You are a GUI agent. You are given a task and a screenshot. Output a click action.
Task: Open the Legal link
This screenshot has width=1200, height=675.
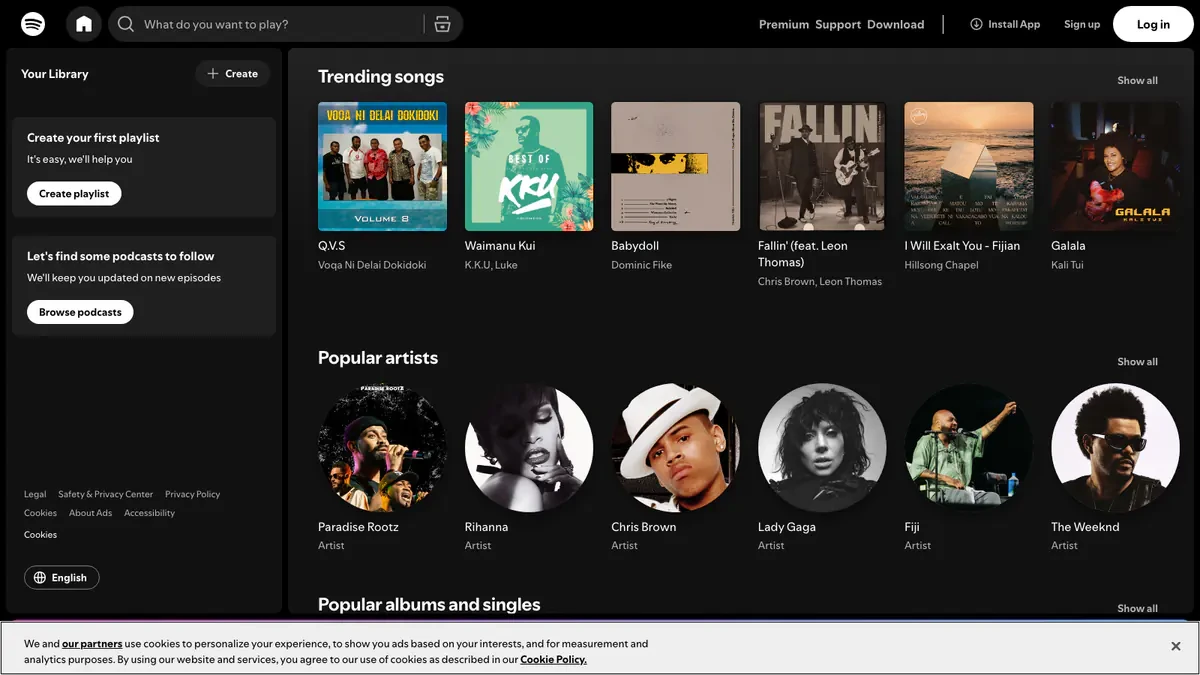[x=35, y=494]
